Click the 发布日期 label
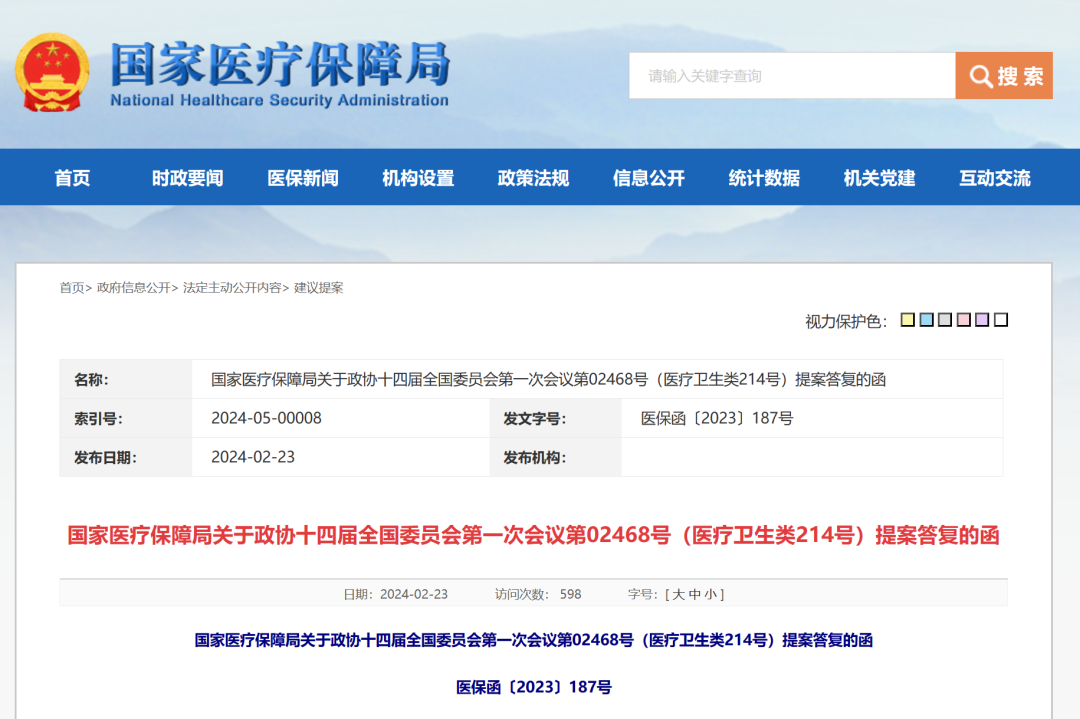 click(105, 458)
